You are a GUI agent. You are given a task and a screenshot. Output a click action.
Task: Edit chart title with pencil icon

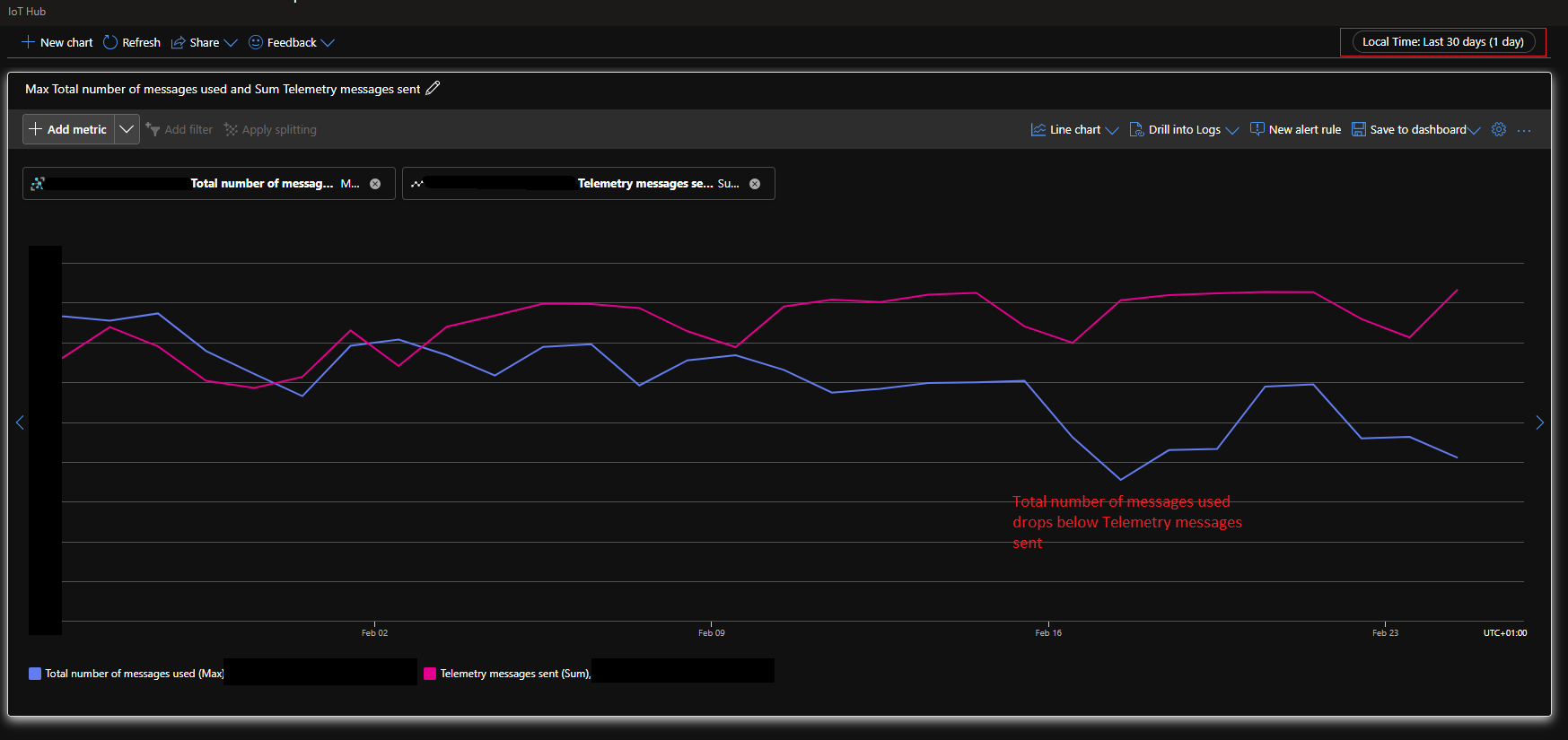[x=433, y=88]
